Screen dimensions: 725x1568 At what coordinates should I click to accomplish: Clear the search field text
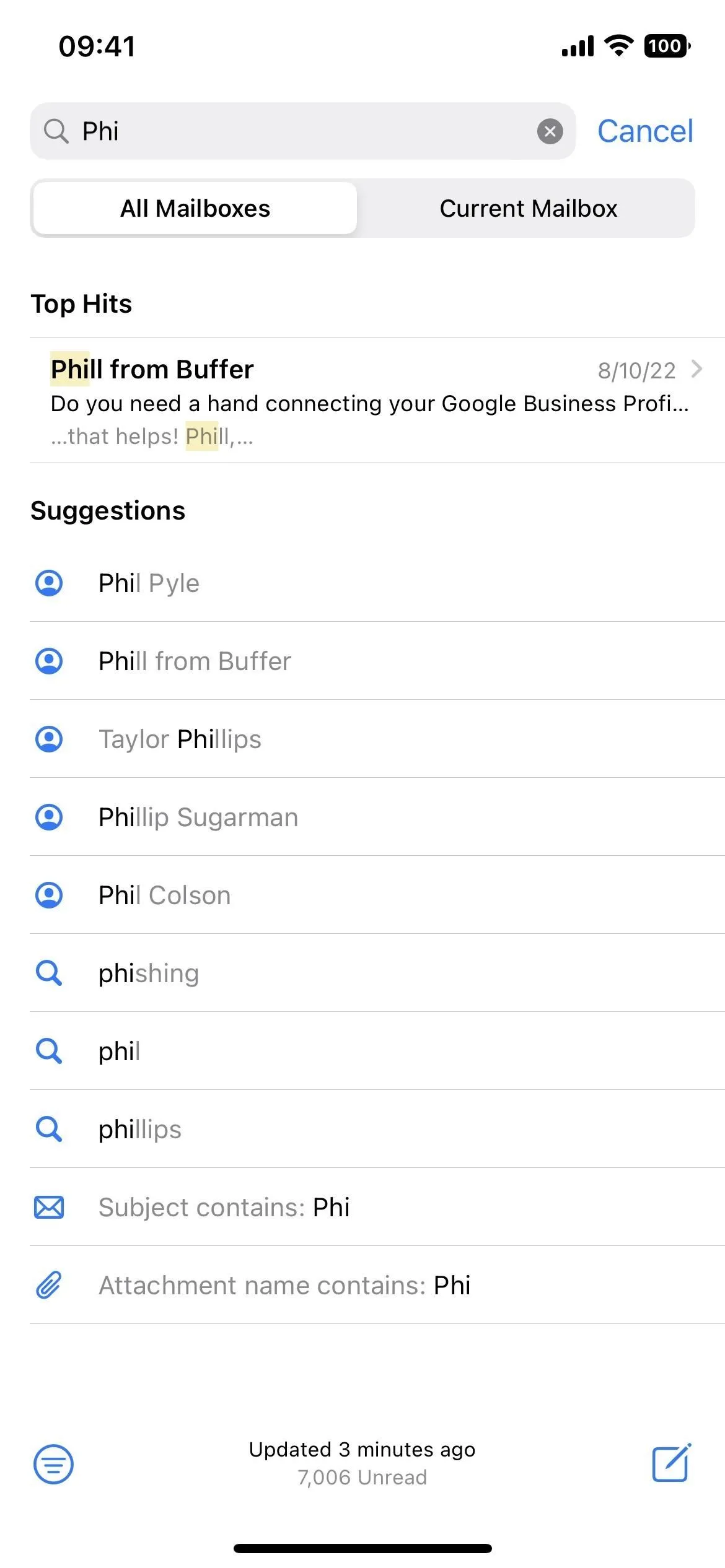coord(550,131)
